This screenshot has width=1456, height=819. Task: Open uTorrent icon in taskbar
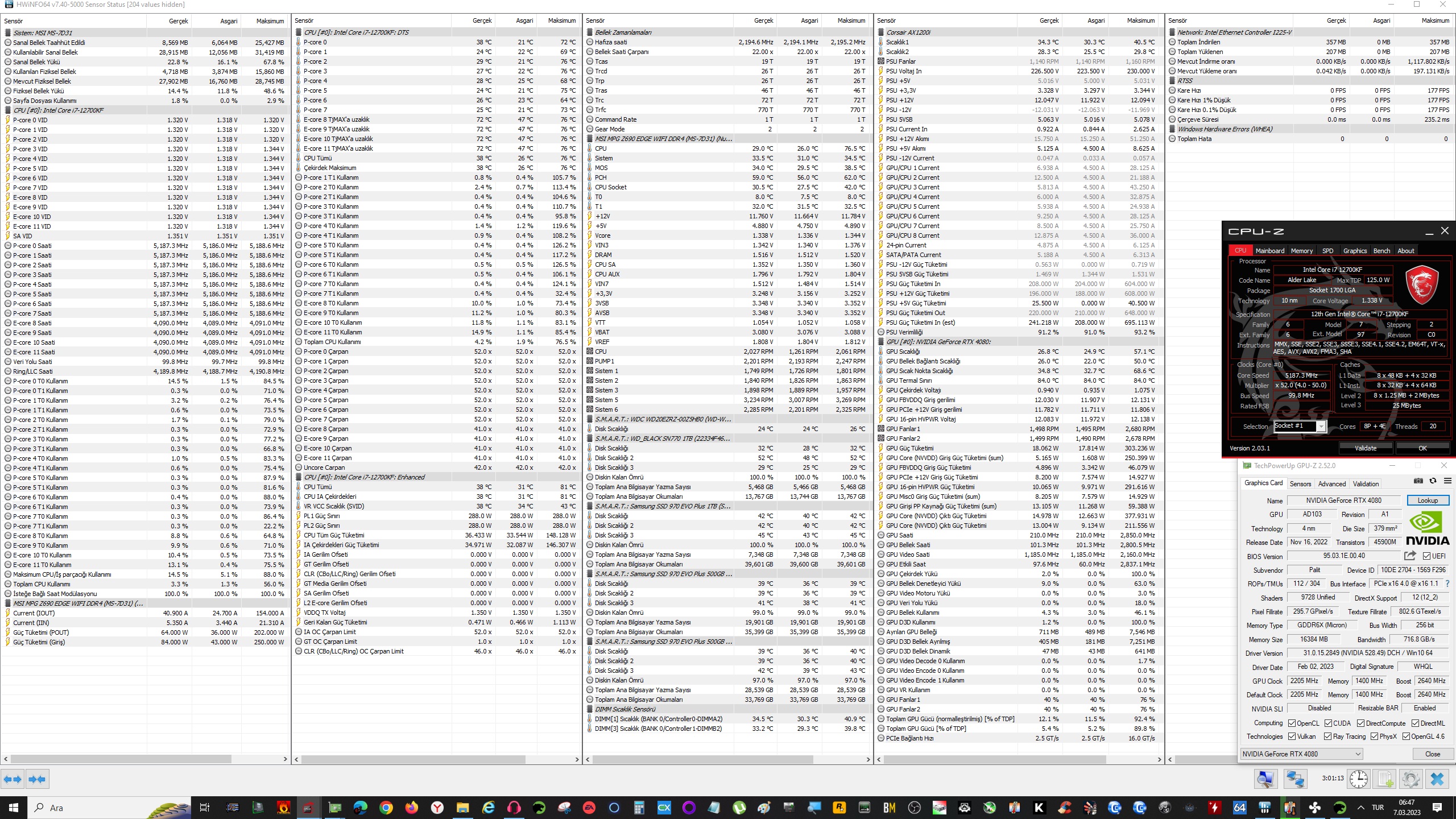pyautogui.click(x=739, y=808)
